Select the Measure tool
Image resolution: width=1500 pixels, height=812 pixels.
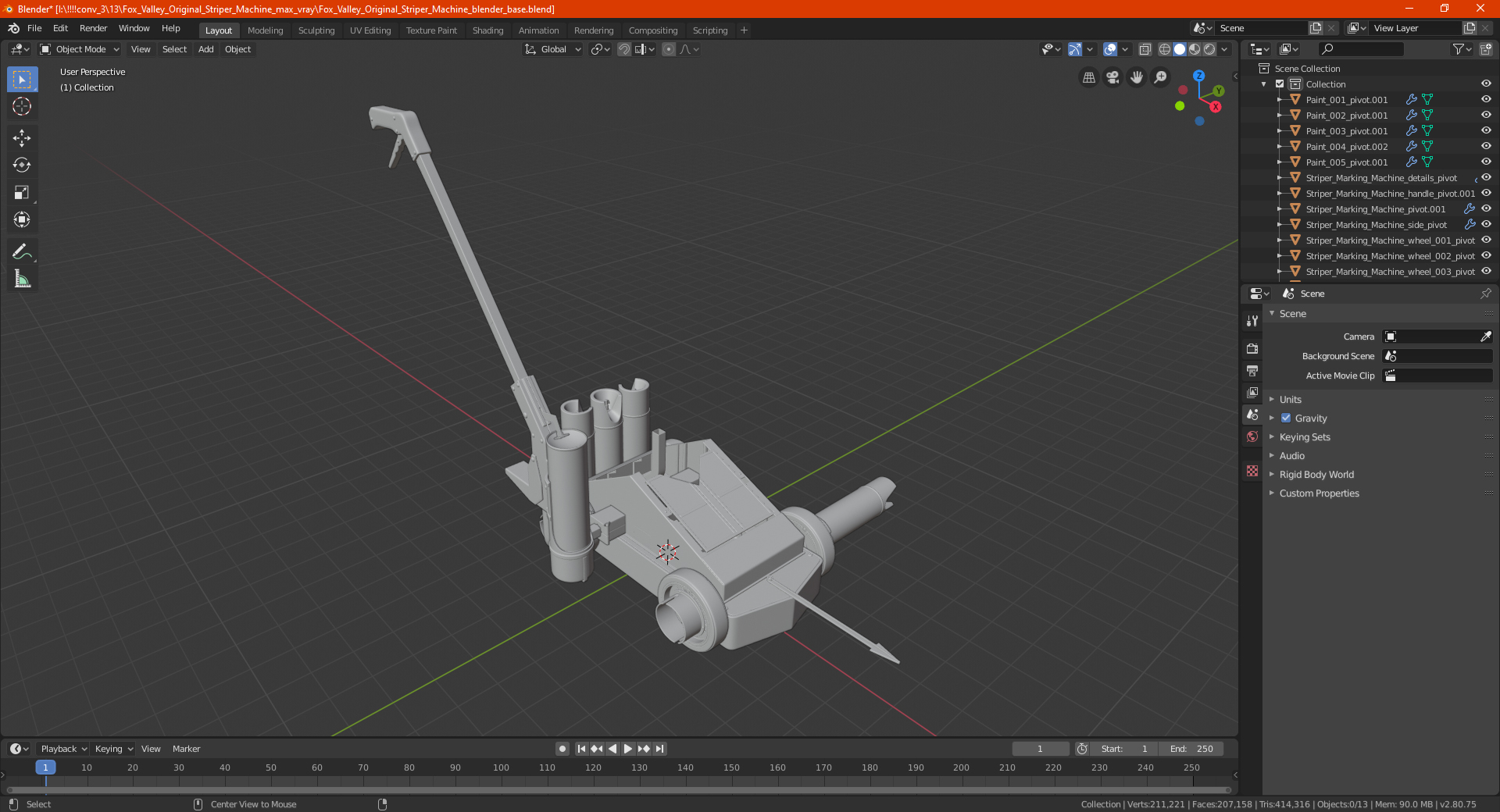[x=22, y=279]
